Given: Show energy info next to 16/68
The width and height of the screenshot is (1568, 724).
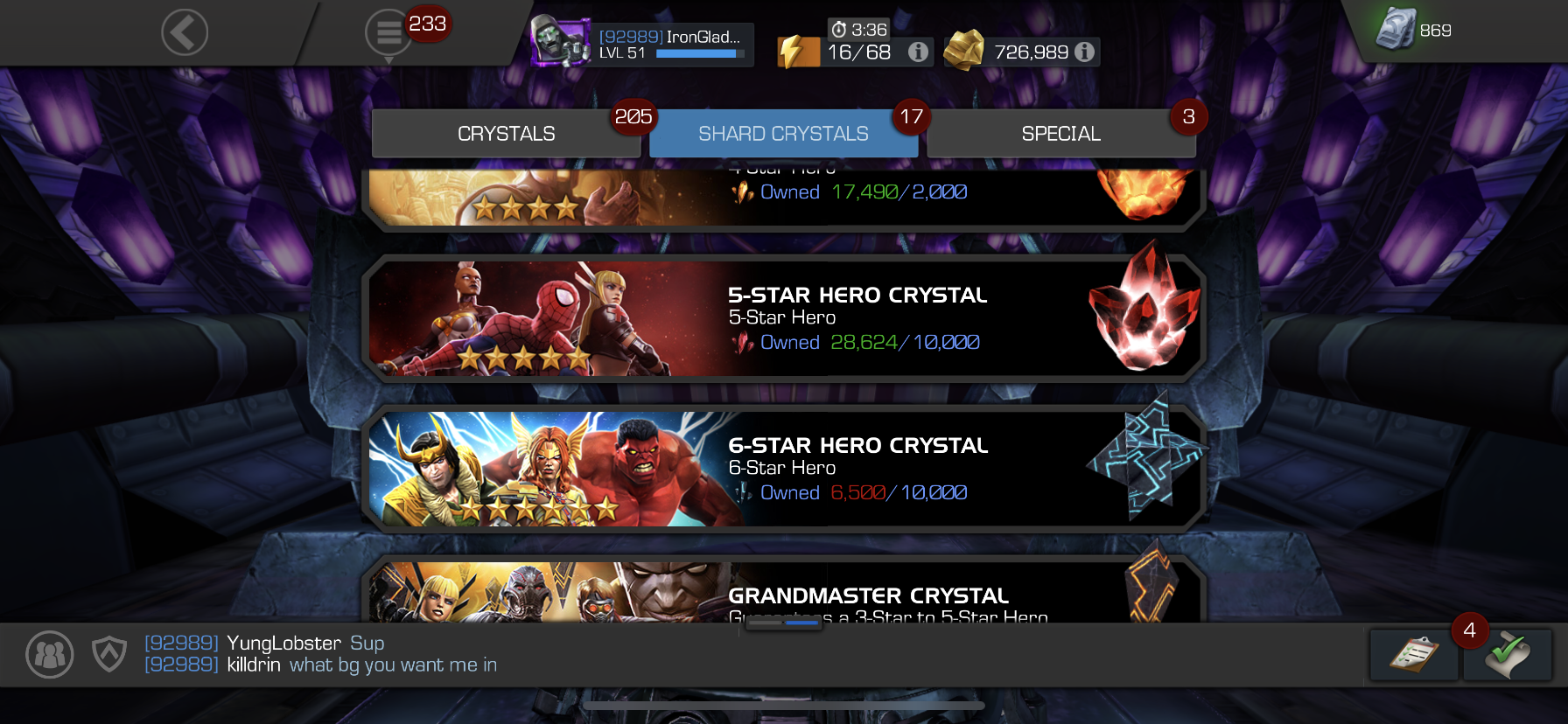Looking at the screenshot, I should coord(918,52).
